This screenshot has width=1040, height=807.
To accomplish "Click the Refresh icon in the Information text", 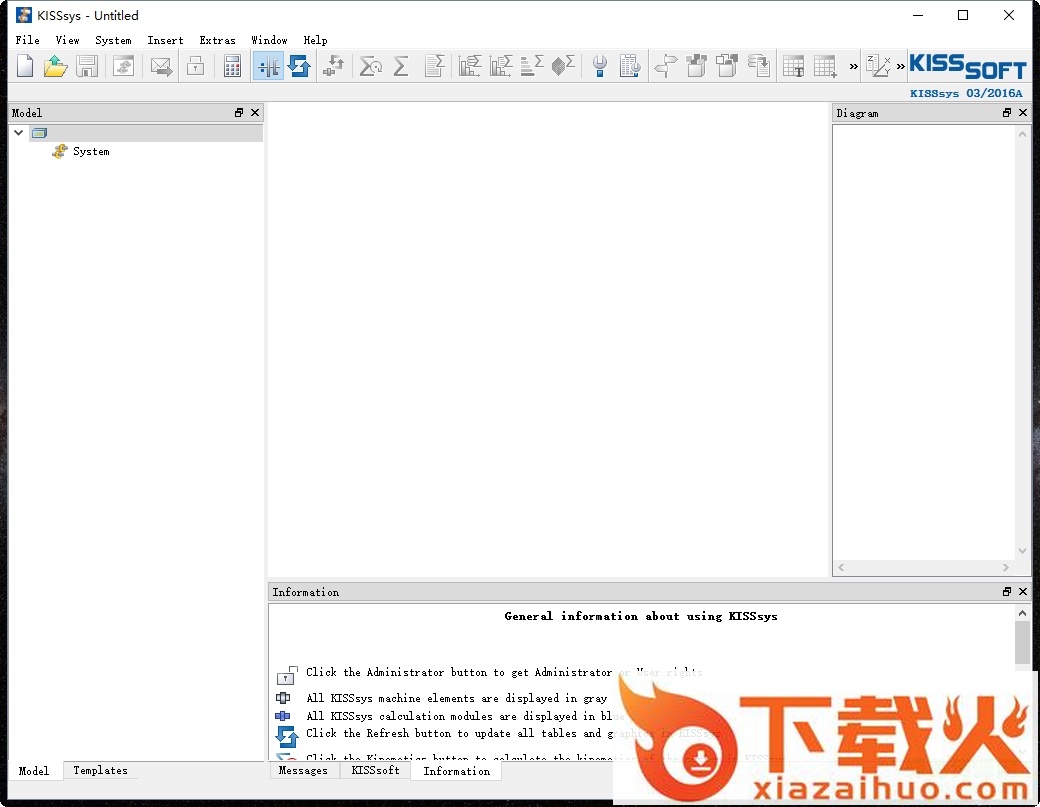I will coord(287,736).
